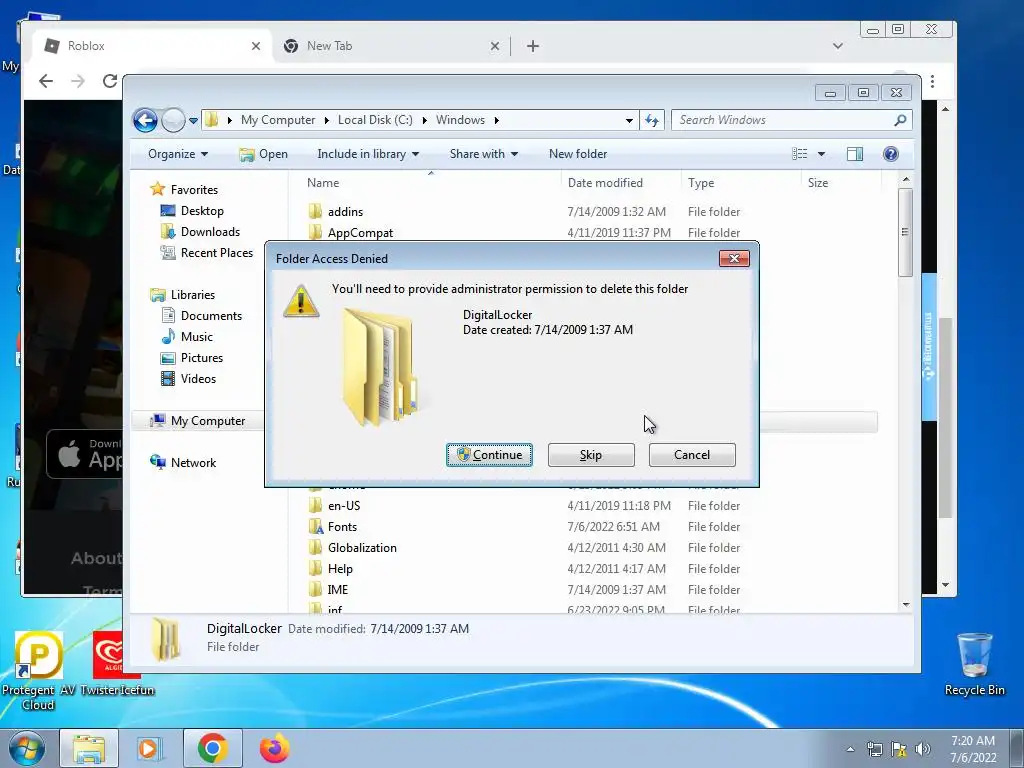Close the Folder Access Denied dialog

[x=734, y=259]
